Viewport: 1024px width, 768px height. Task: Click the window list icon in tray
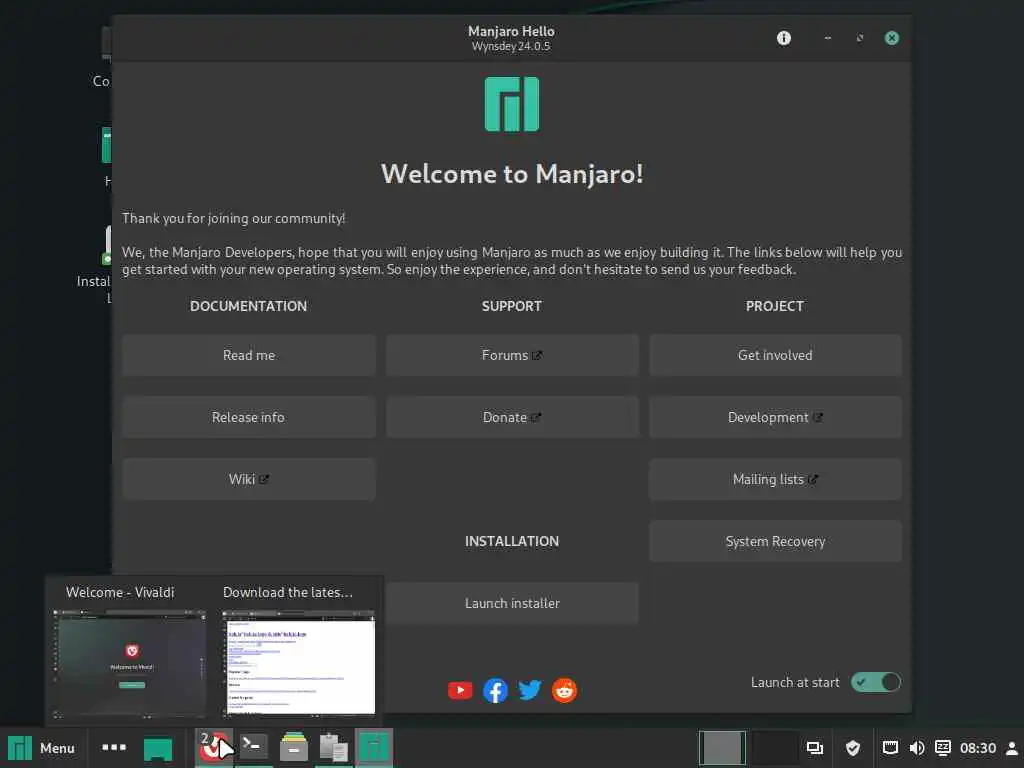coord(814,748)
